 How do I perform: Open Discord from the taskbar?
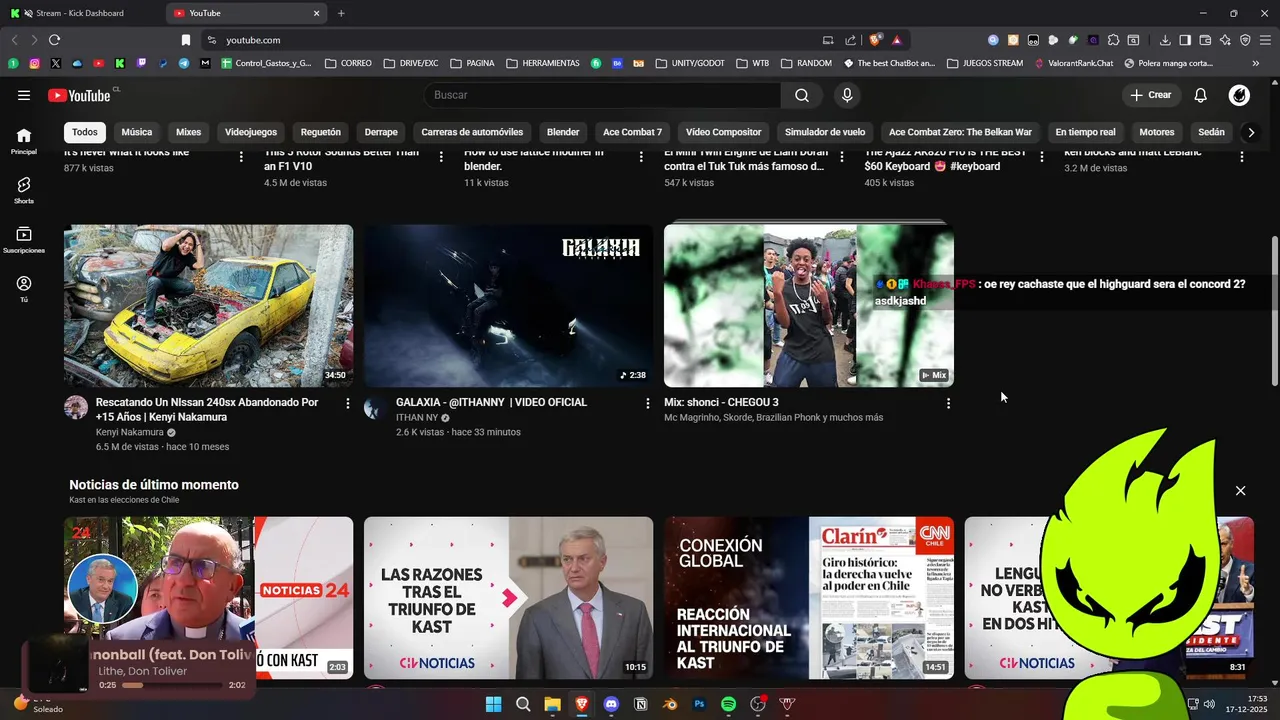(x=611, y=704)
